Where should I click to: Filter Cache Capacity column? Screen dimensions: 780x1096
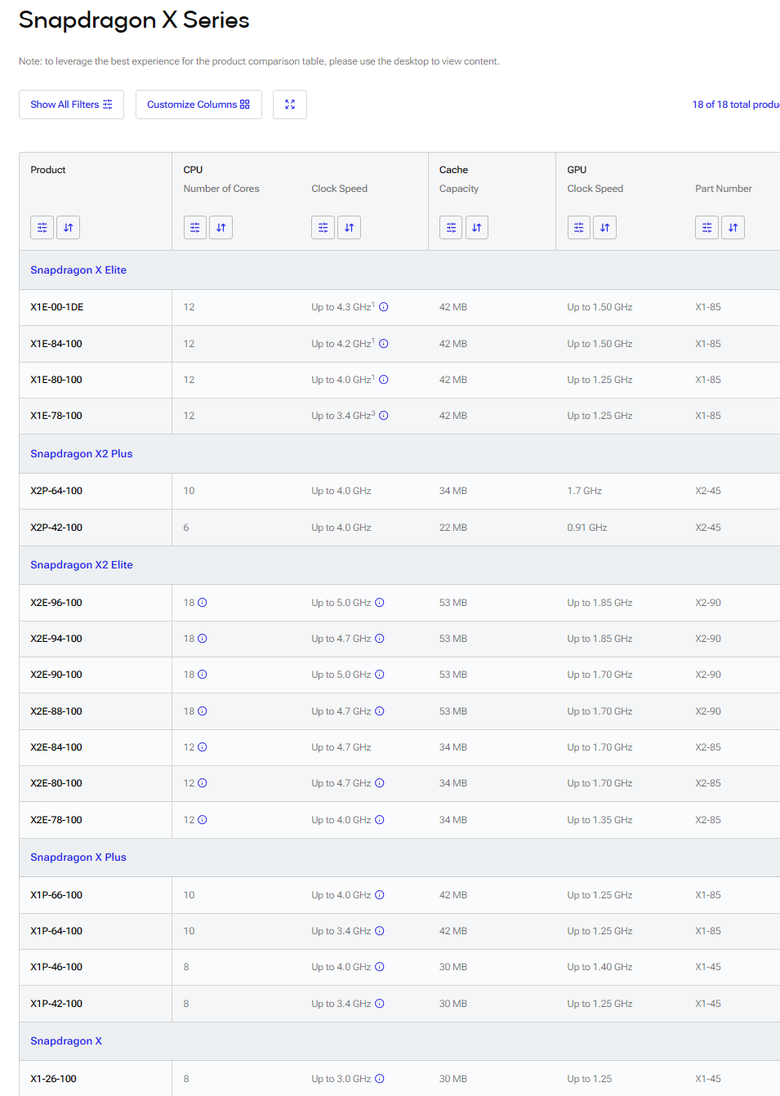tap(451, 227)
